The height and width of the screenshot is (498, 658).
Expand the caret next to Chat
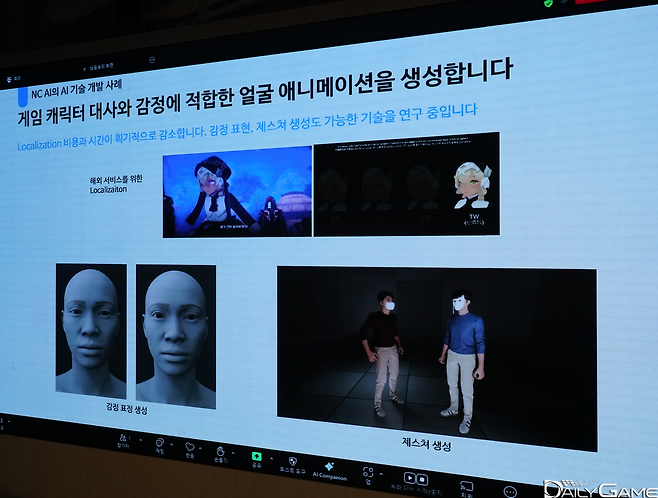coord(172,444)
